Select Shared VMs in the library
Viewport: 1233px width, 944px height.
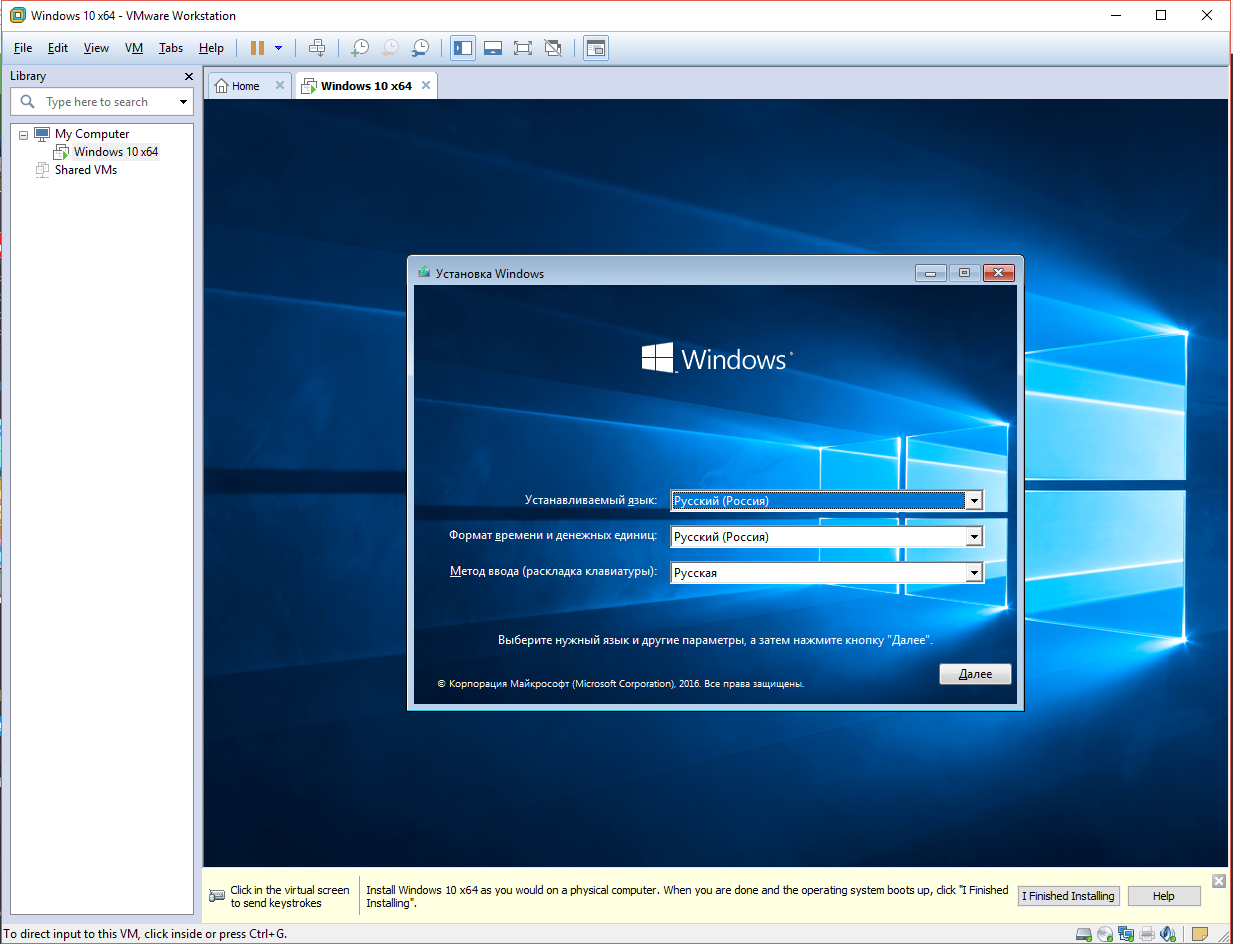86,170
